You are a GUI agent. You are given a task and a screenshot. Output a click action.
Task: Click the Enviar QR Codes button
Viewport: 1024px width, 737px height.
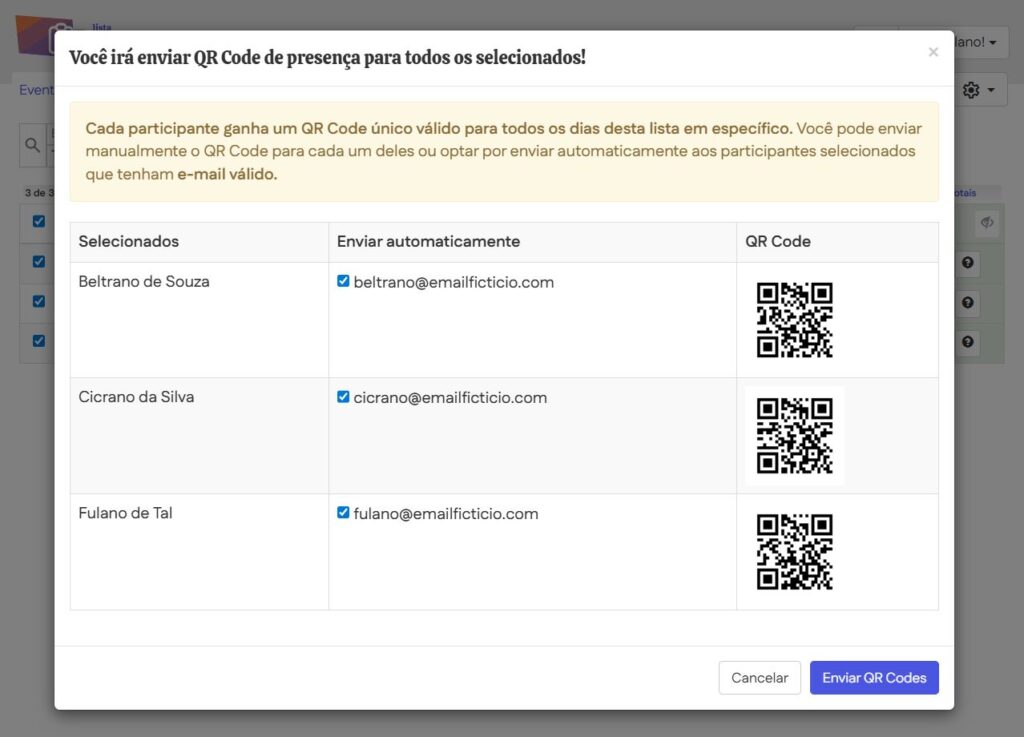click(874, 677)
